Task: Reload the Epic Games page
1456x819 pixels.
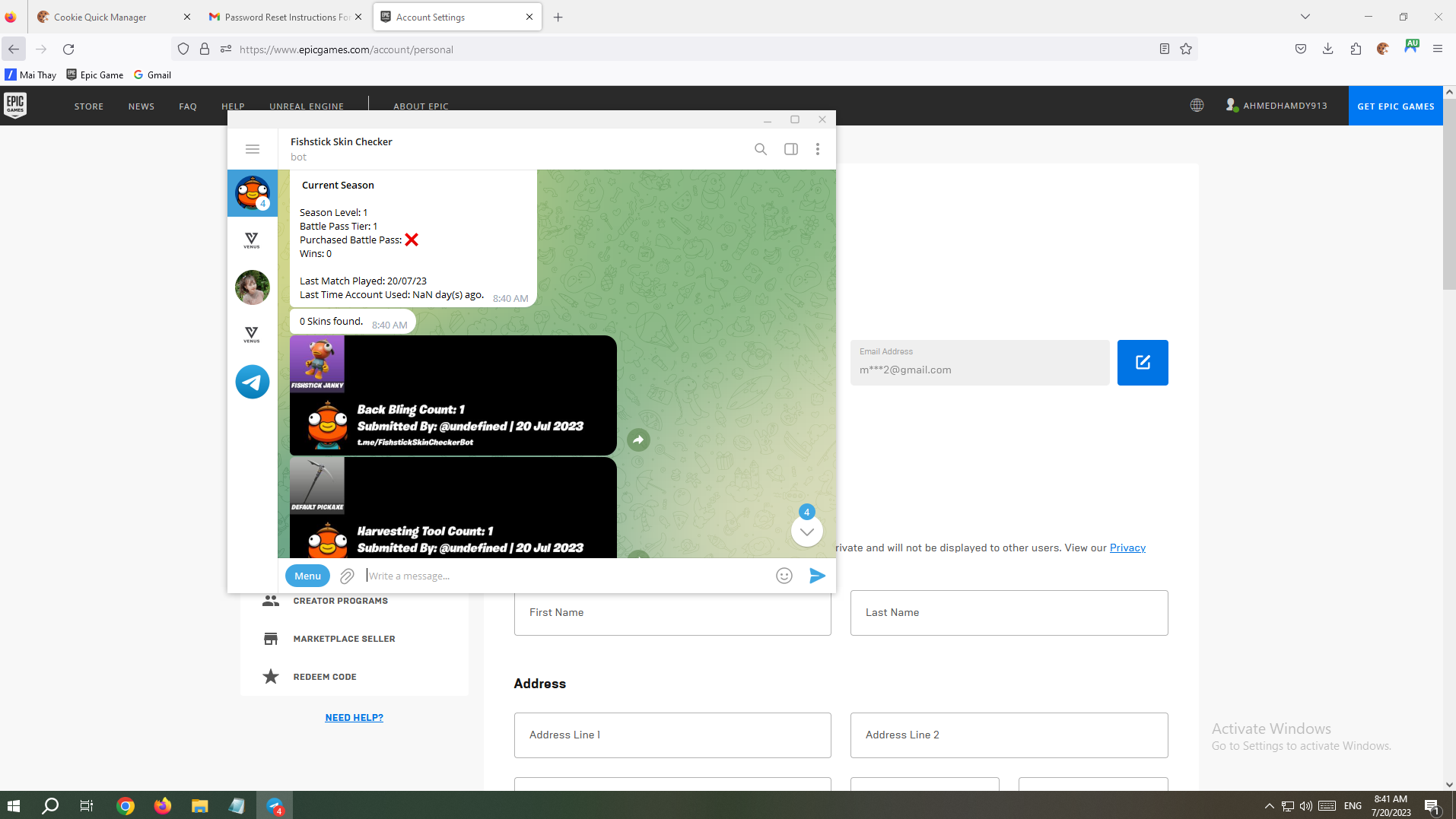Action: click(68, 49)
